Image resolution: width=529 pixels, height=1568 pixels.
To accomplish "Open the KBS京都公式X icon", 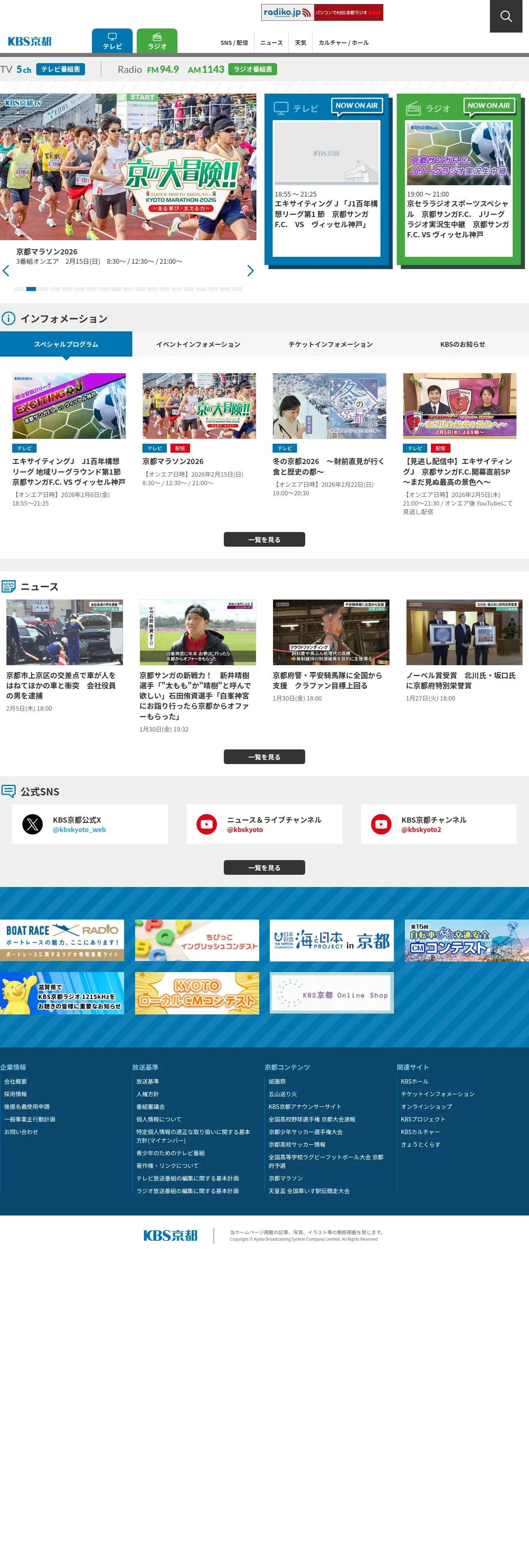I will (x=33, y=824).
